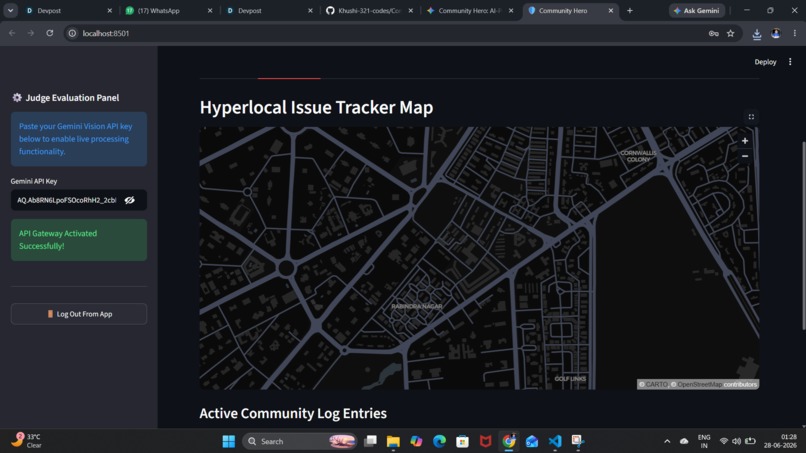Open Google Chrome taskbar icon

click(509, 441)
